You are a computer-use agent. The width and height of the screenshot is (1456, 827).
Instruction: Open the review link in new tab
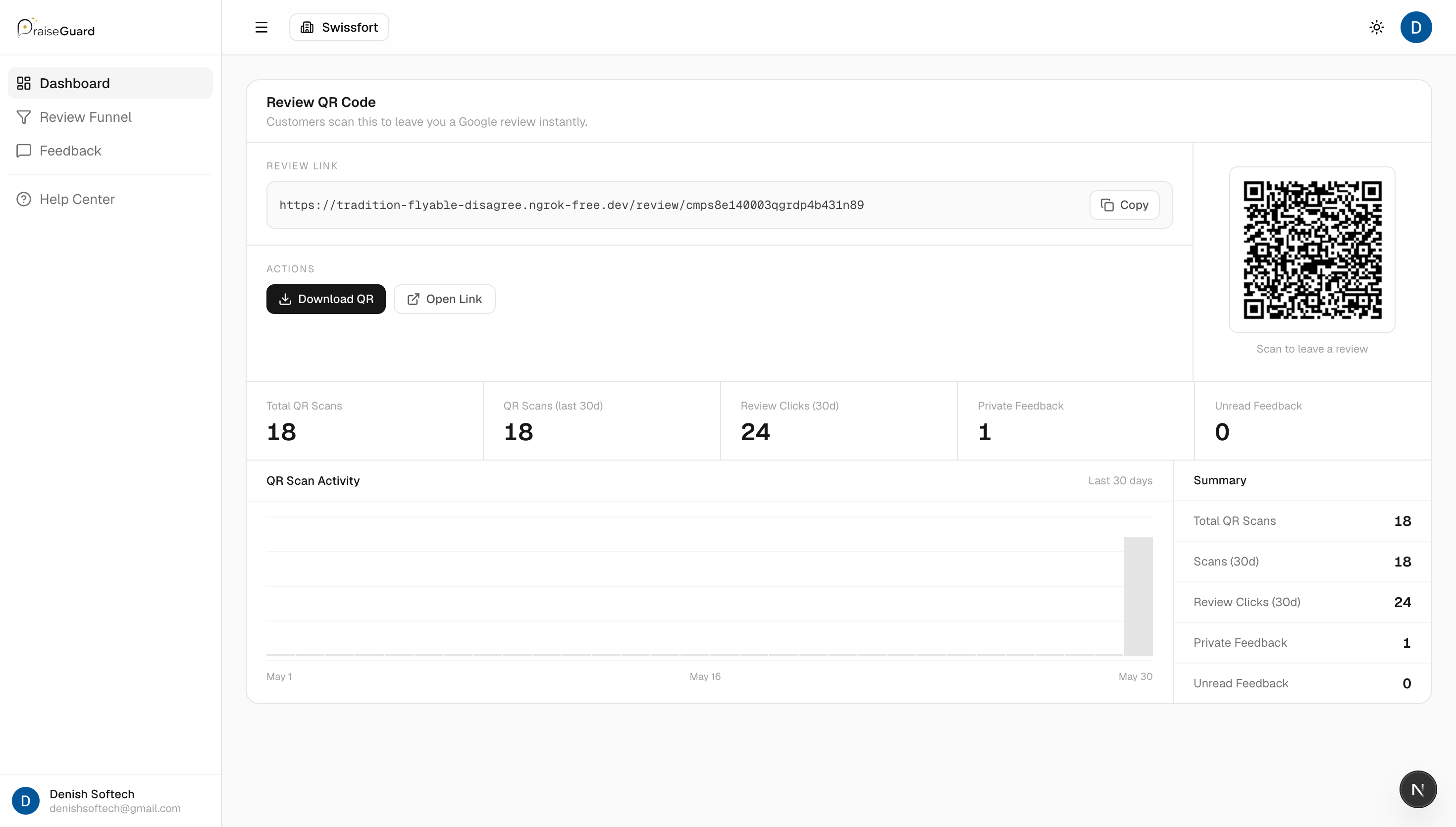click(x=445, y=299)
